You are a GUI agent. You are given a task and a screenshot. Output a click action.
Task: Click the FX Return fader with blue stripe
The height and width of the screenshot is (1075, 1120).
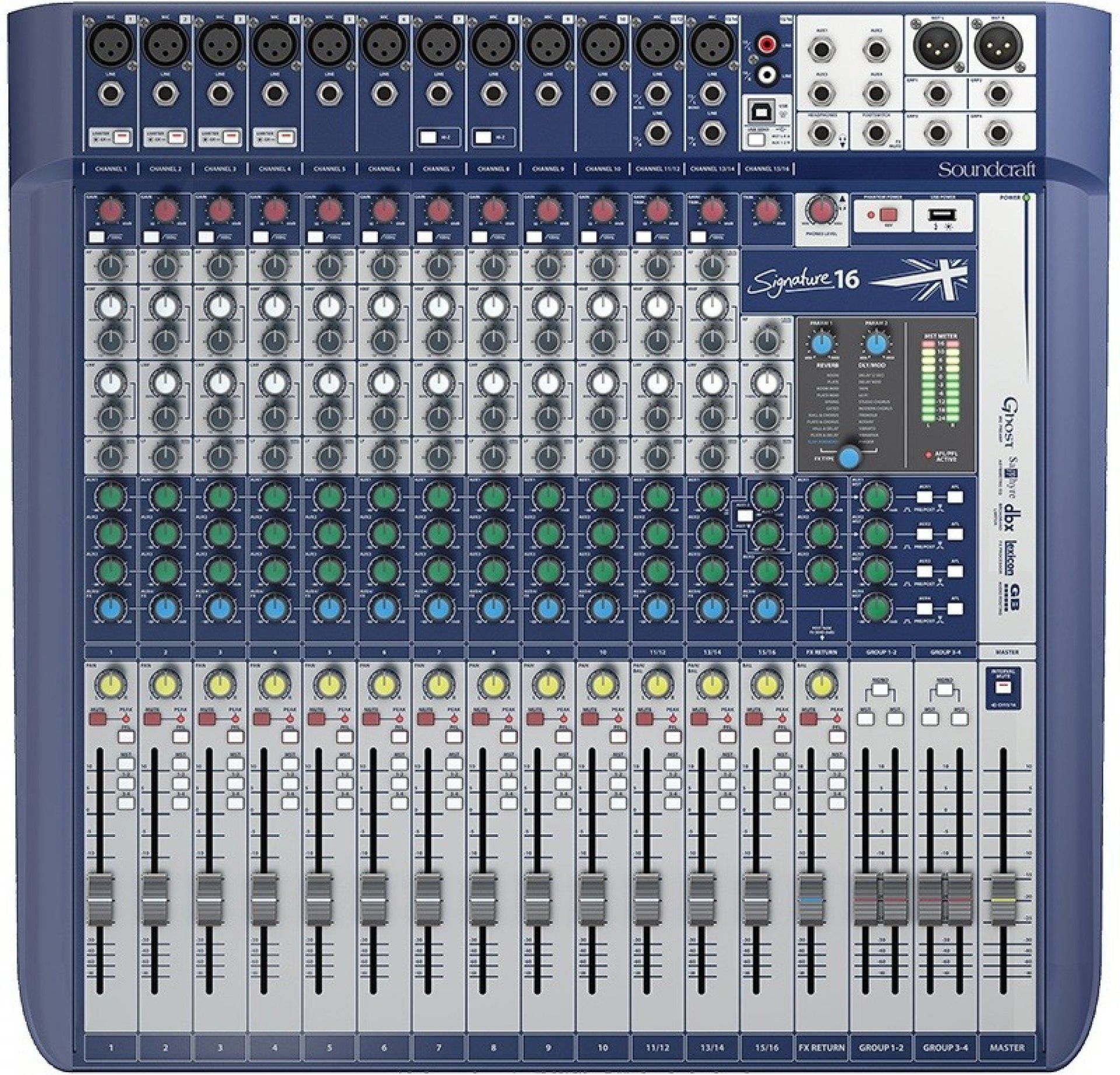coord(811,898)
